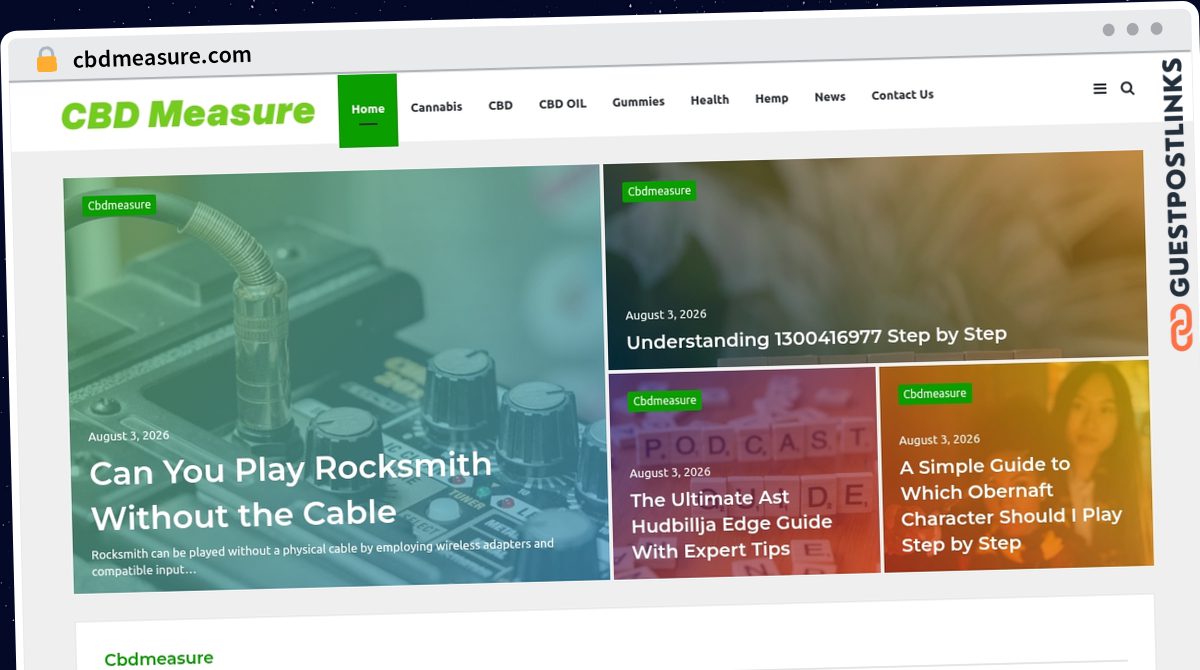1200x670 pixels.
Task: Click the search magnifier icon
Action: [1127, 88]
